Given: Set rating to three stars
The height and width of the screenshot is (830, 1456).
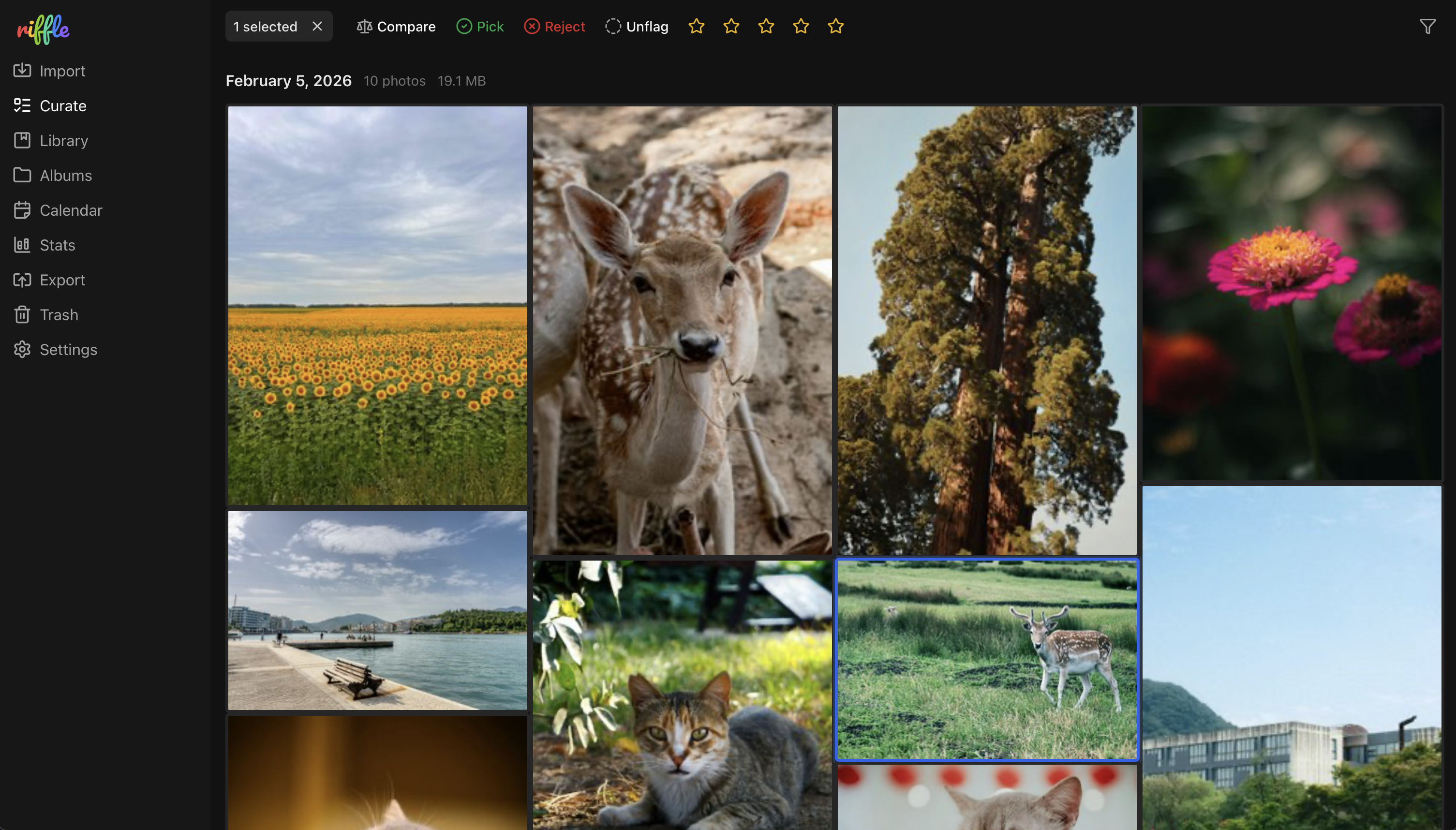Looking at the screenshot, I should tap(766, 27).
